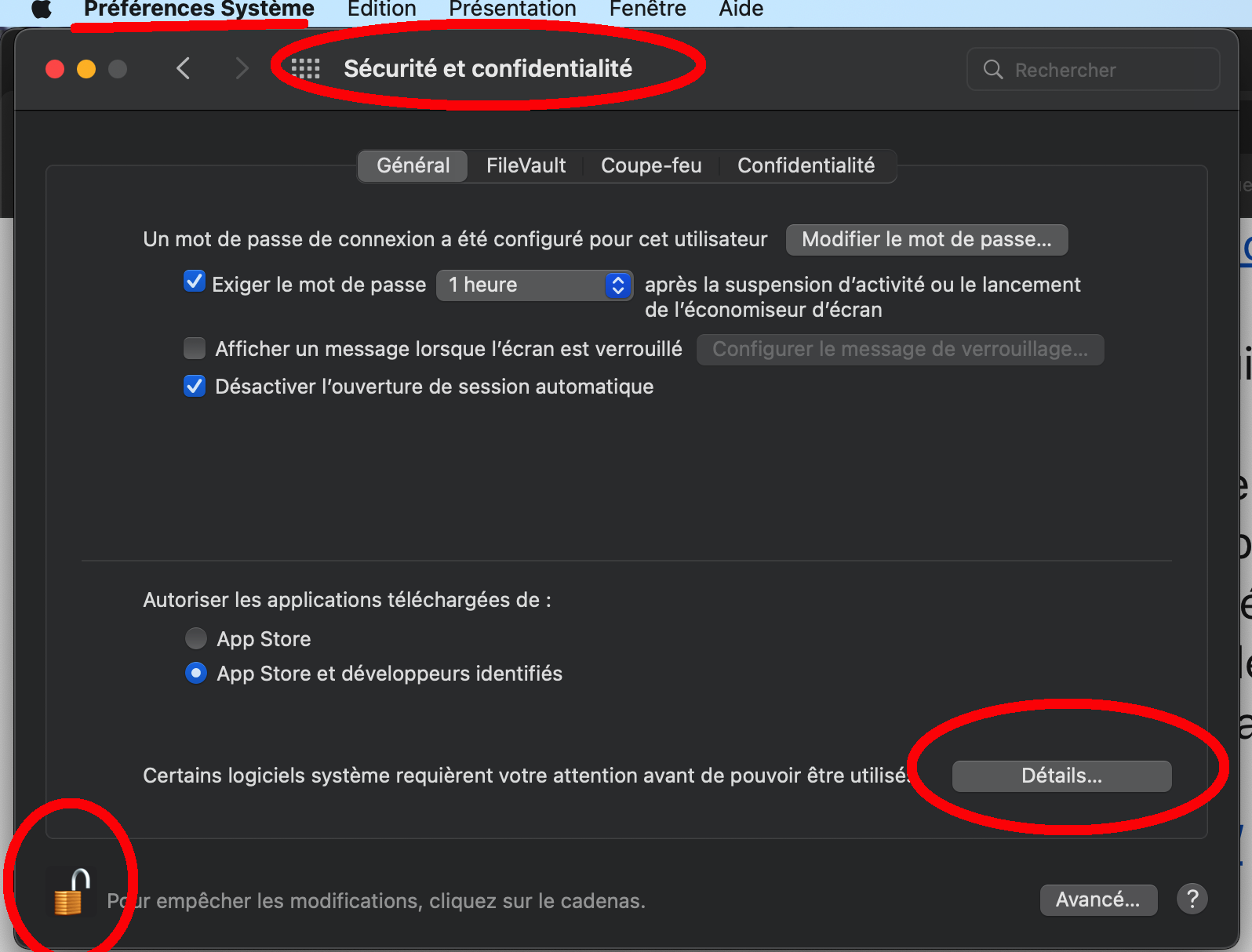Viewport: 1252px width, 952px height.
Task: Close the window with red button
Action: tap(55, 69)
